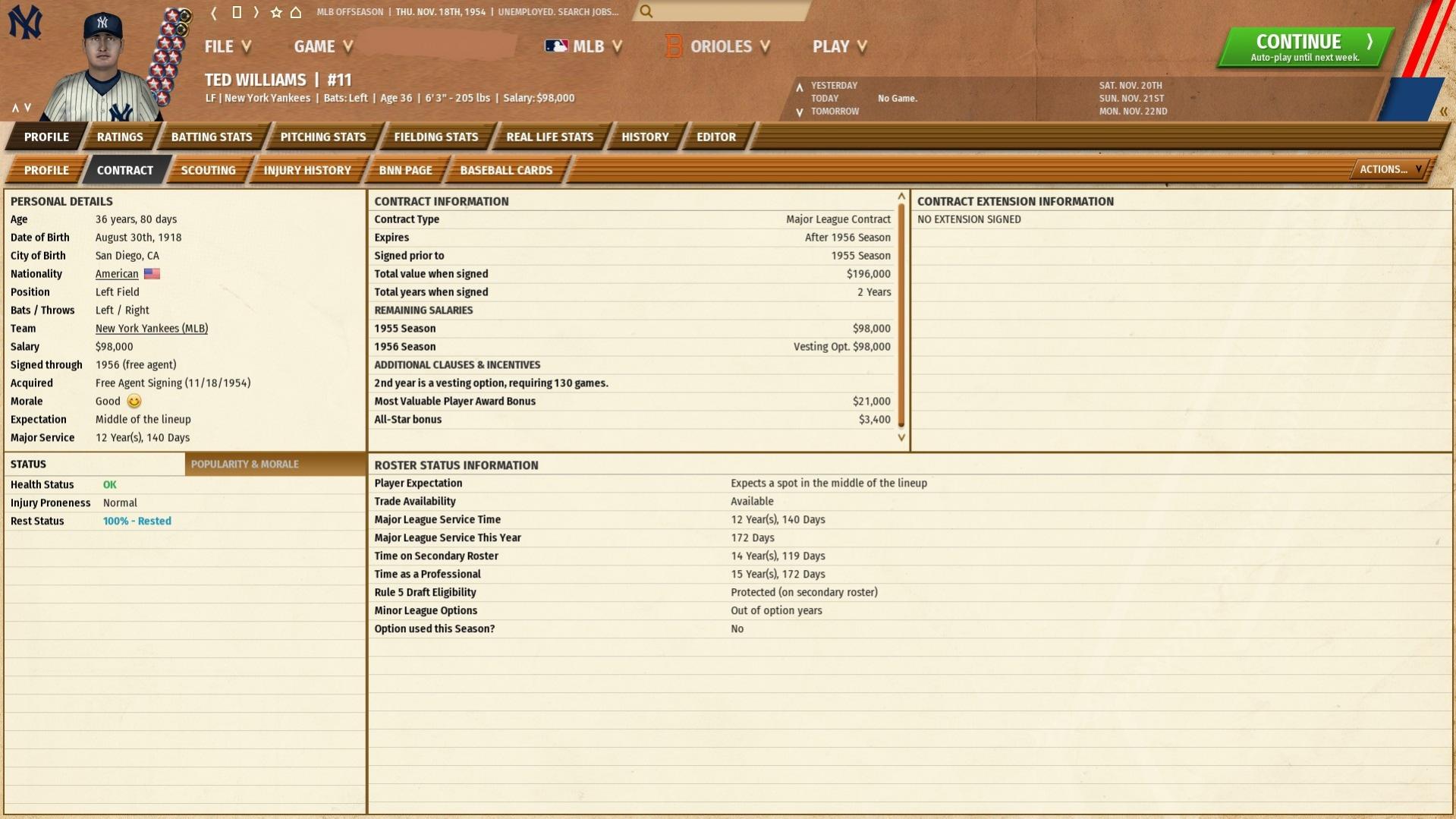Switch to the REAL LIFE STATS tab

550,137
